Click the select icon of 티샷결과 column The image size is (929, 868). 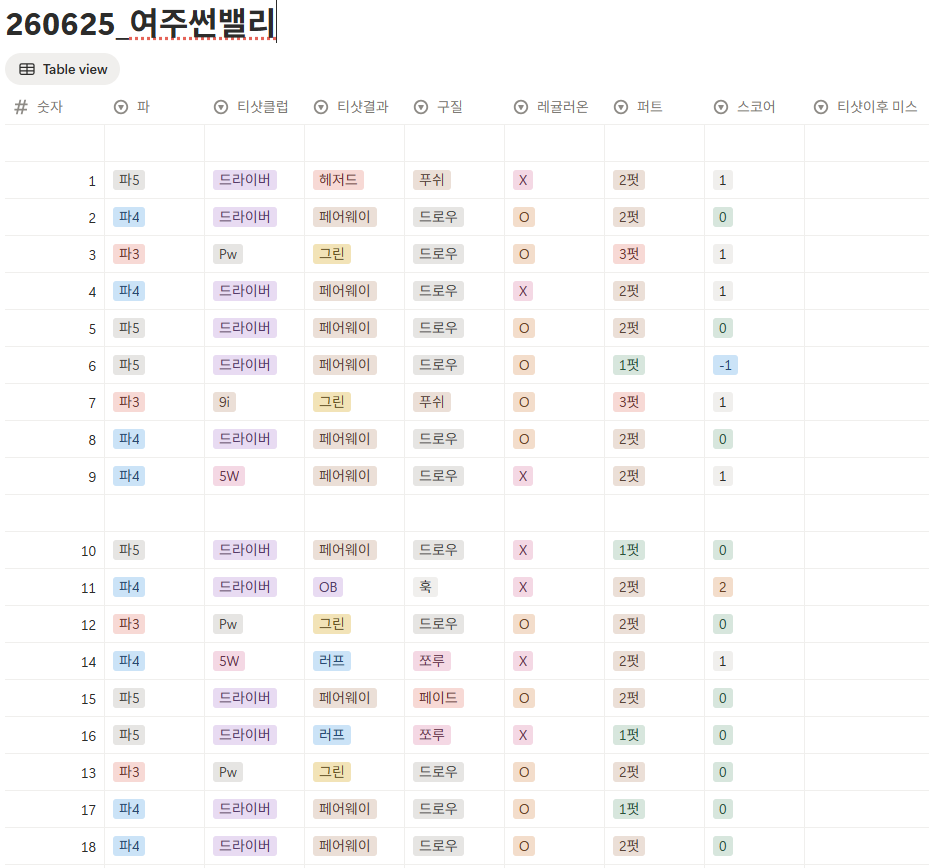pos(321,107)
